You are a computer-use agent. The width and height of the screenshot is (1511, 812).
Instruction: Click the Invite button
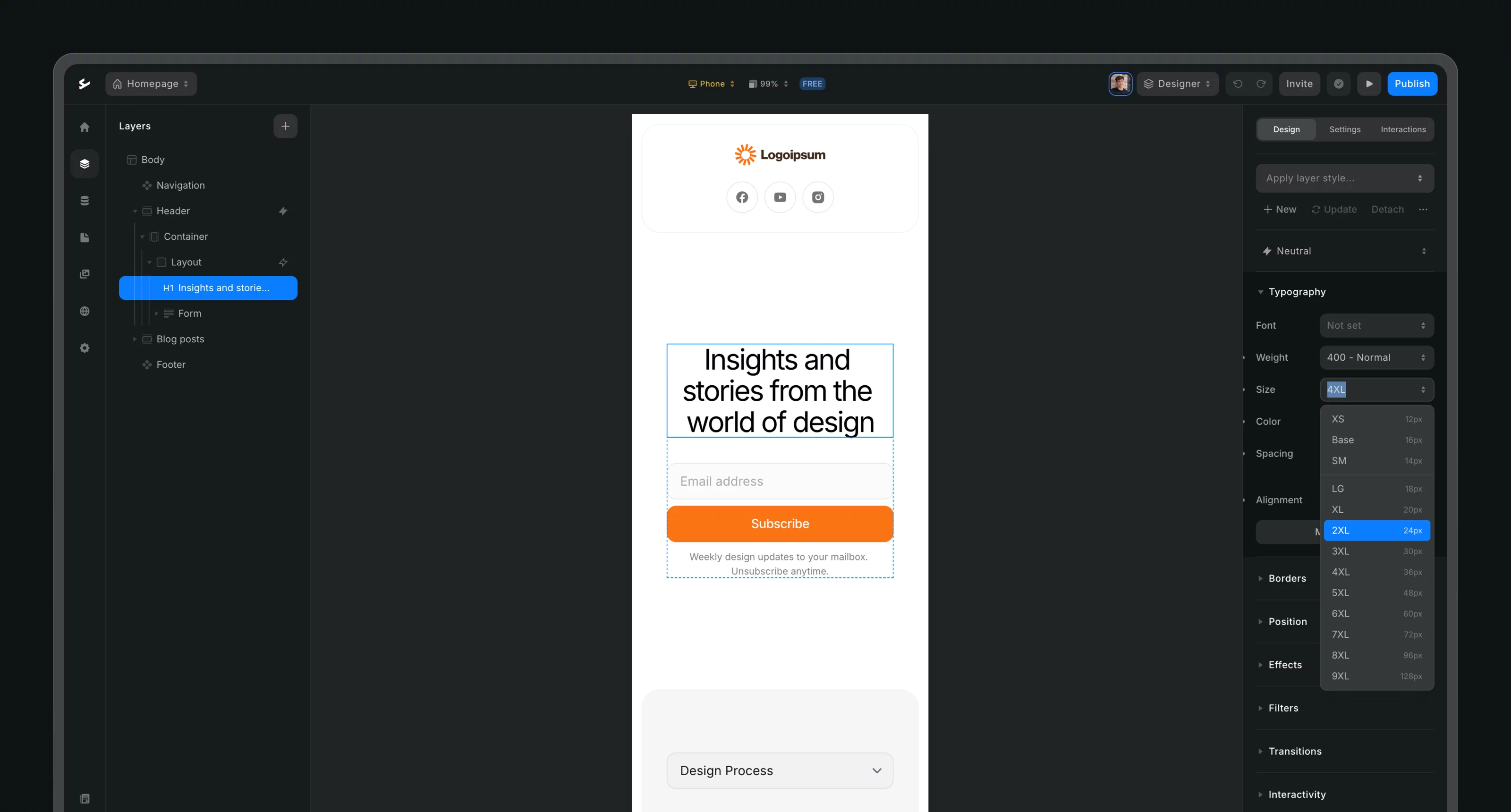1299,84
